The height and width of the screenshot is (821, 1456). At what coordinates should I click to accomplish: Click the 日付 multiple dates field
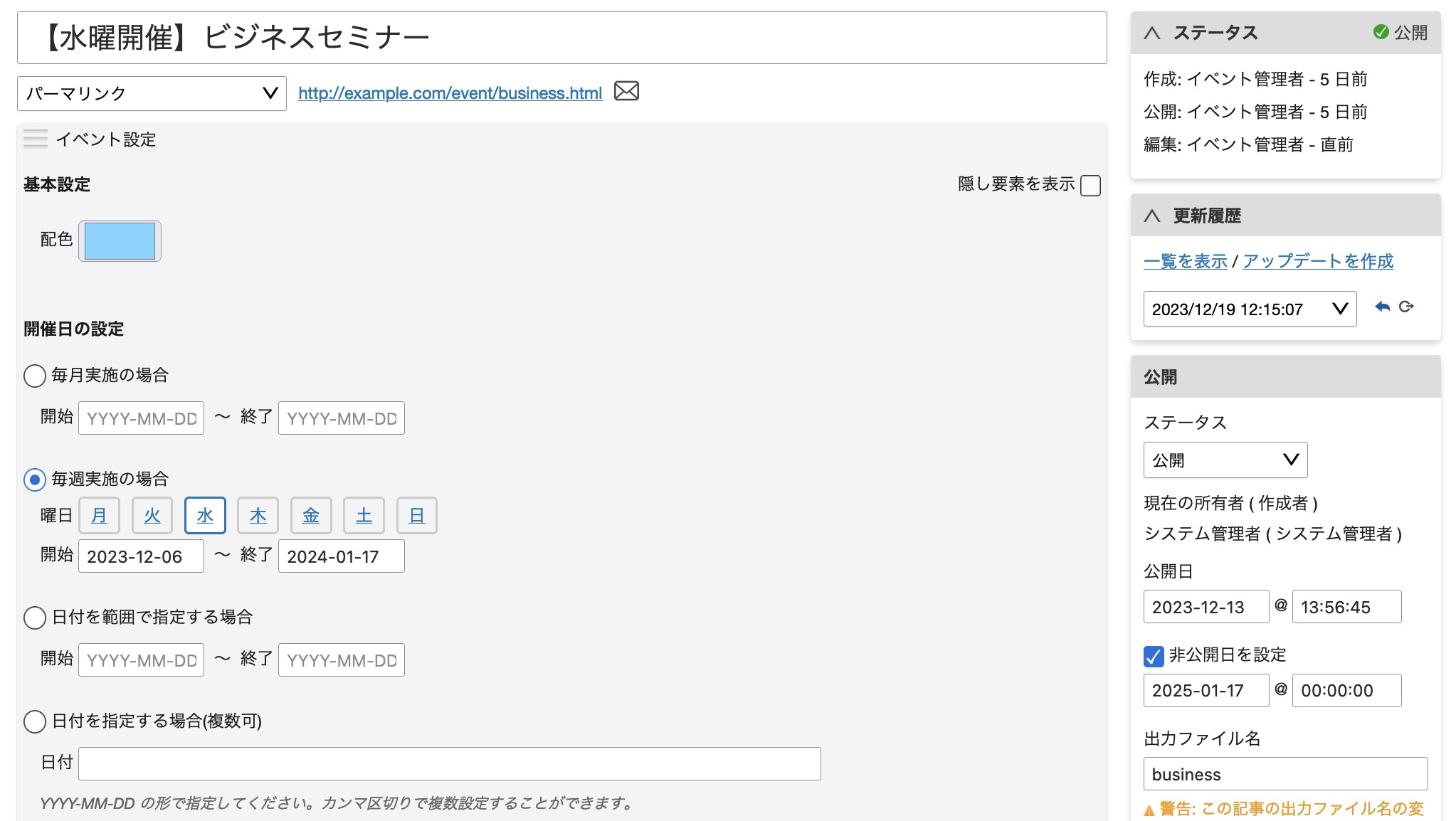(x=450, y=763)
